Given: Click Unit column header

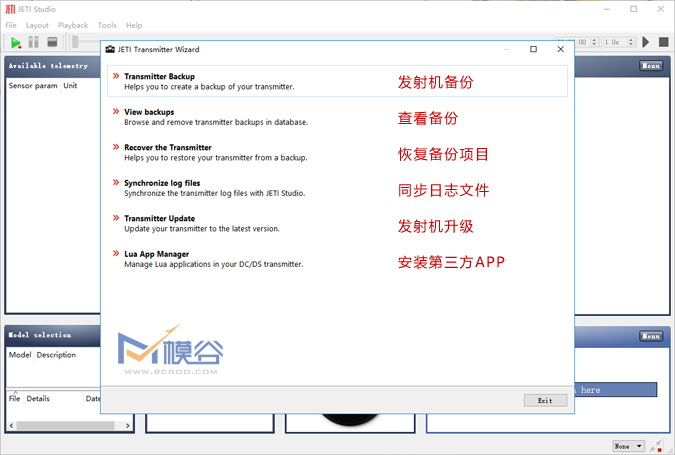Looking at the screenshot, I should (x=70, y=85).
